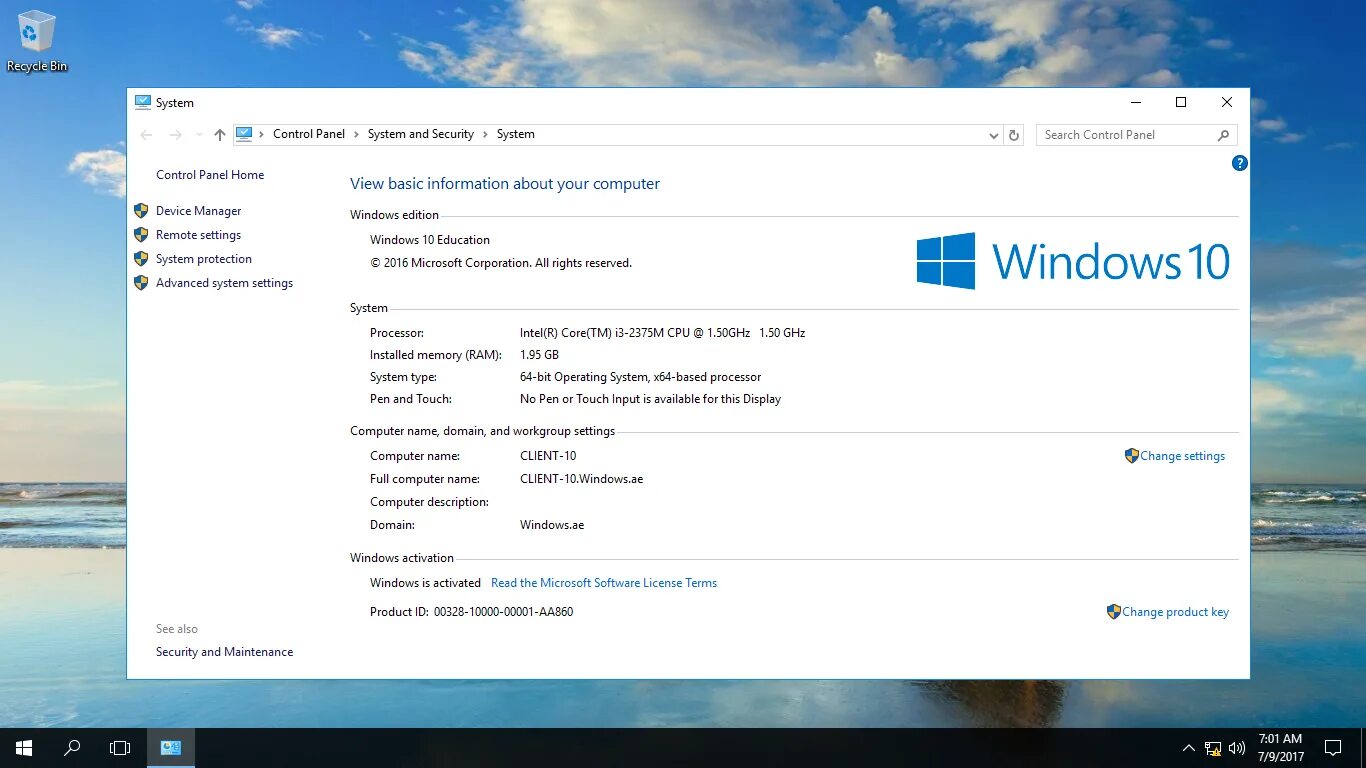Screen dimensions: 1366x768
Task: Click shield icon beside Change settings
Action: pos(1132,456)
